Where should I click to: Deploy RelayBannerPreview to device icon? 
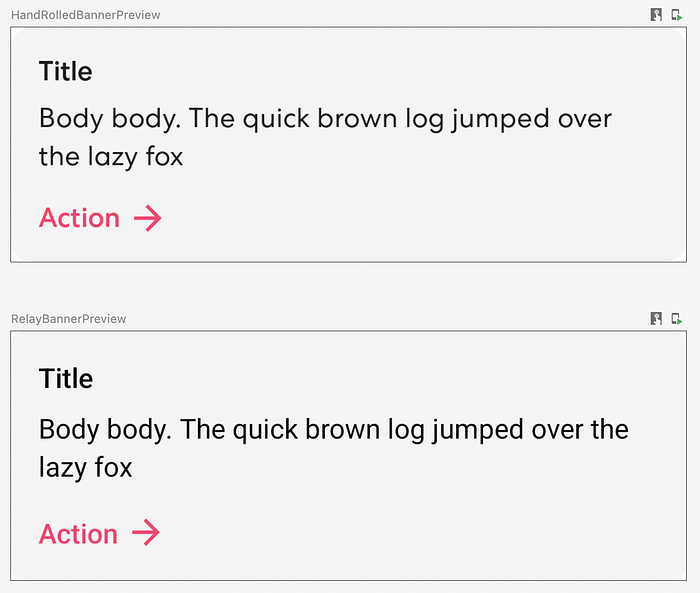pos(677,319)
